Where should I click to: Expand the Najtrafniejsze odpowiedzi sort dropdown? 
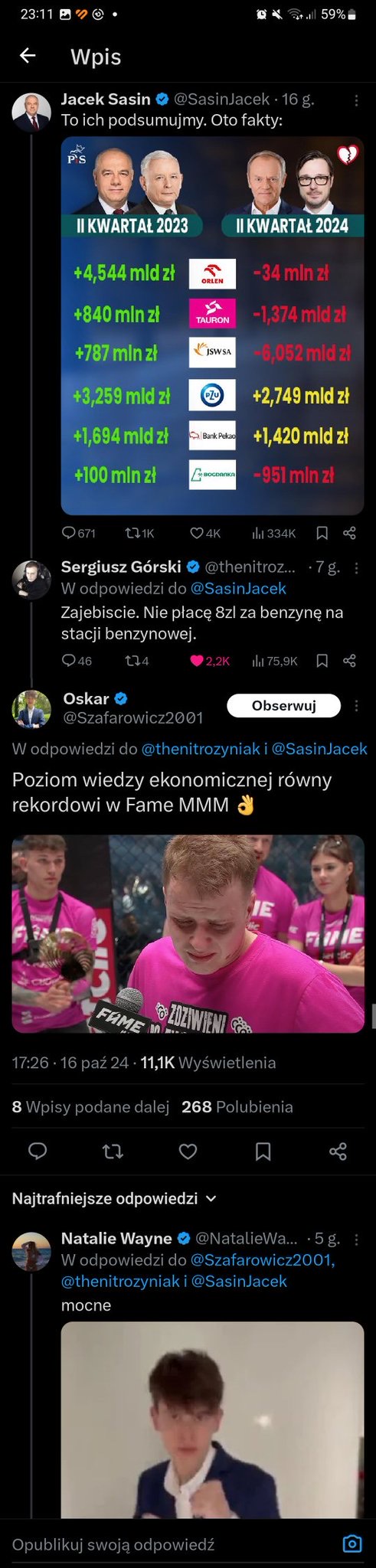point(114,1198)
